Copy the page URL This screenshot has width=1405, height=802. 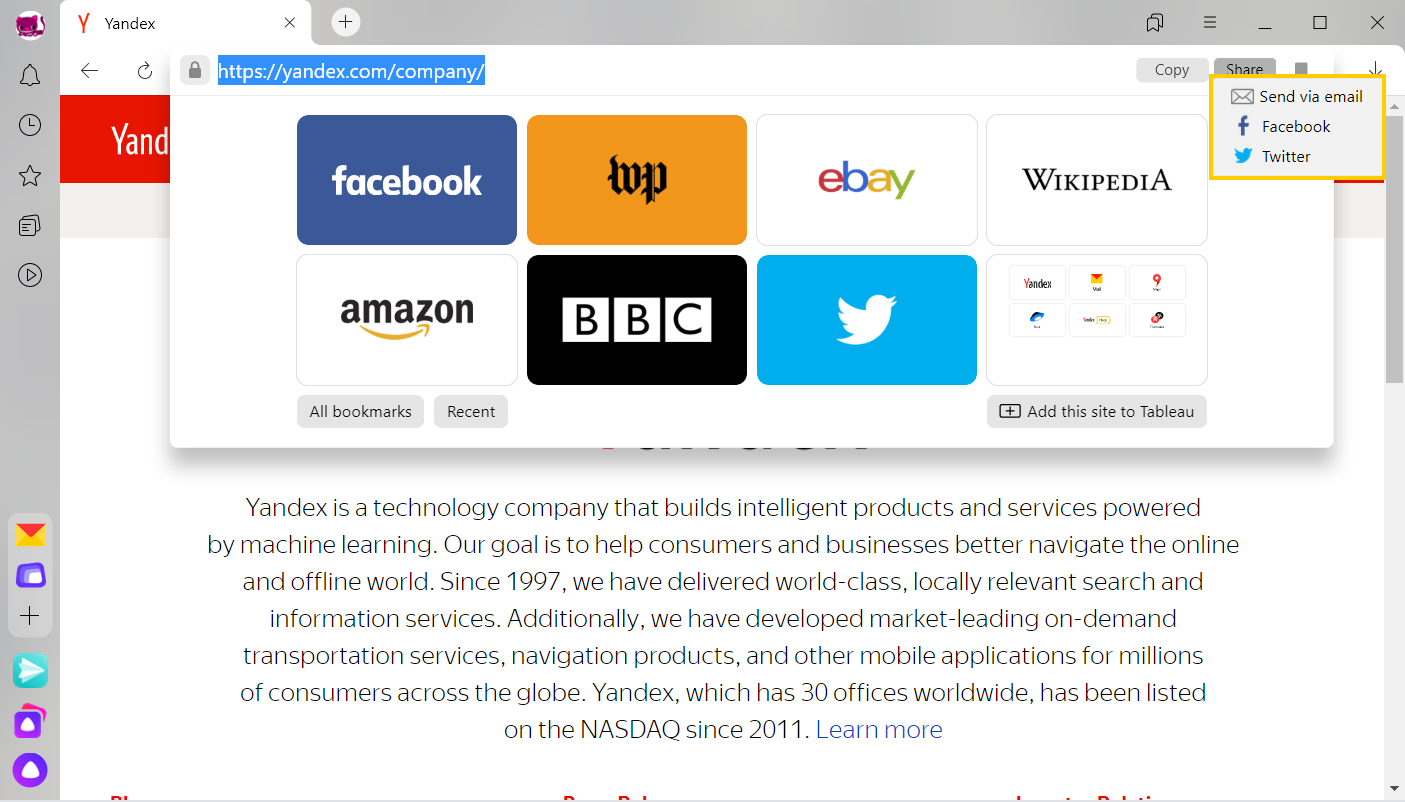(x=1172, y=70)
